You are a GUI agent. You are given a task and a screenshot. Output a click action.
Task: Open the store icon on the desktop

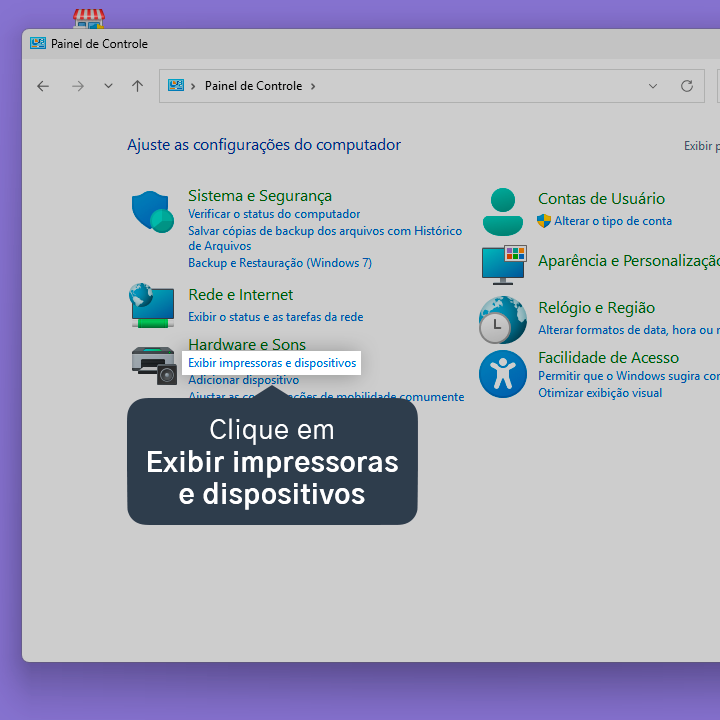click(89, 19)
